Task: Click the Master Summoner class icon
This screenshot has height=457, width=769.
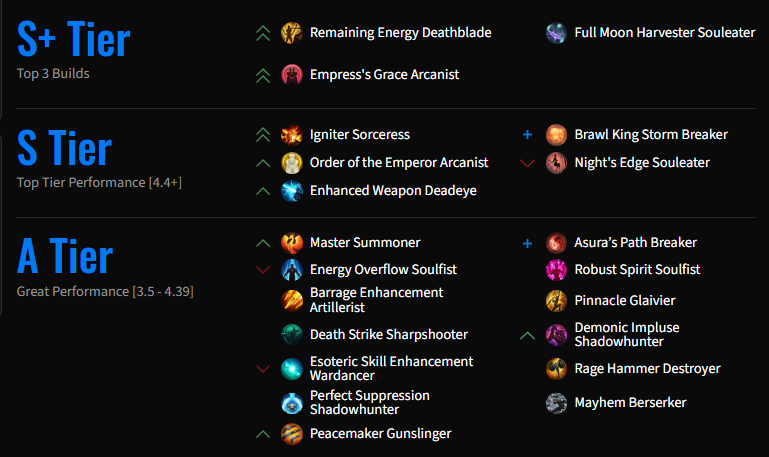Action: click(291, 243)
